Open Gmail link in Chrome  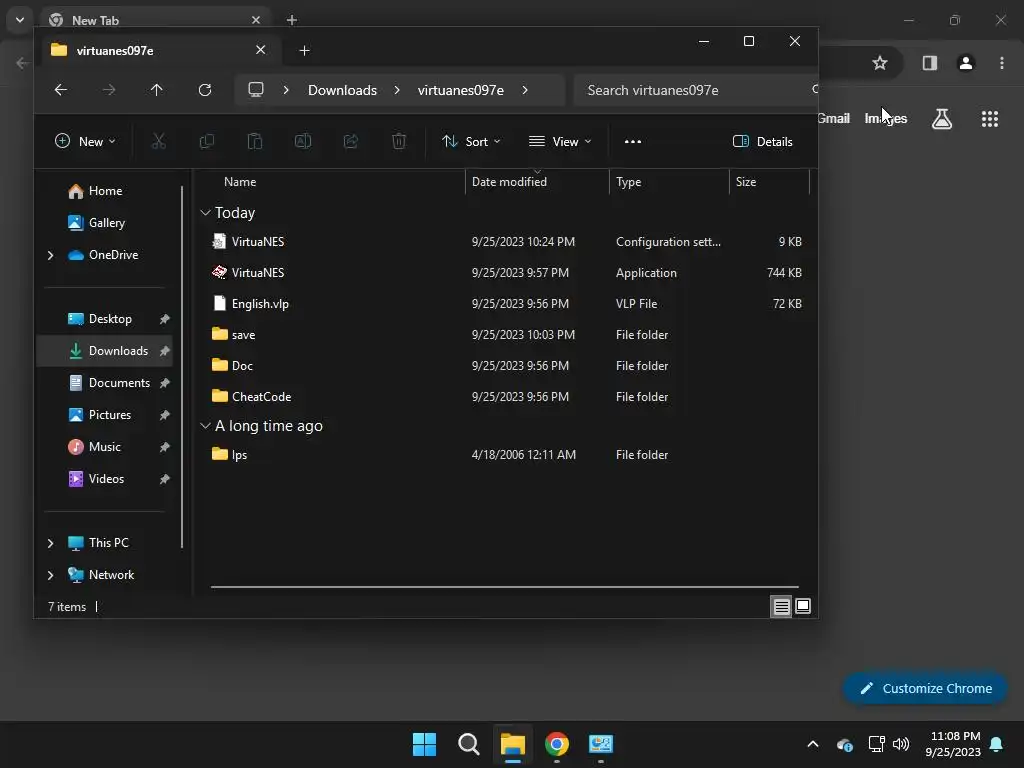833,118
